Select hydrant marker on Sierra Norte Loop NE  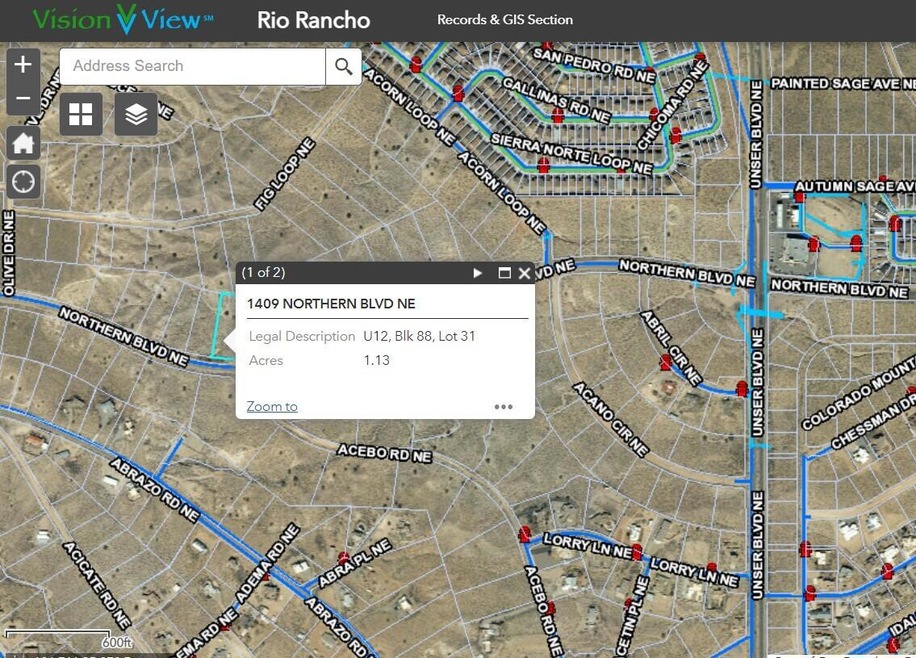pos(544,164)
